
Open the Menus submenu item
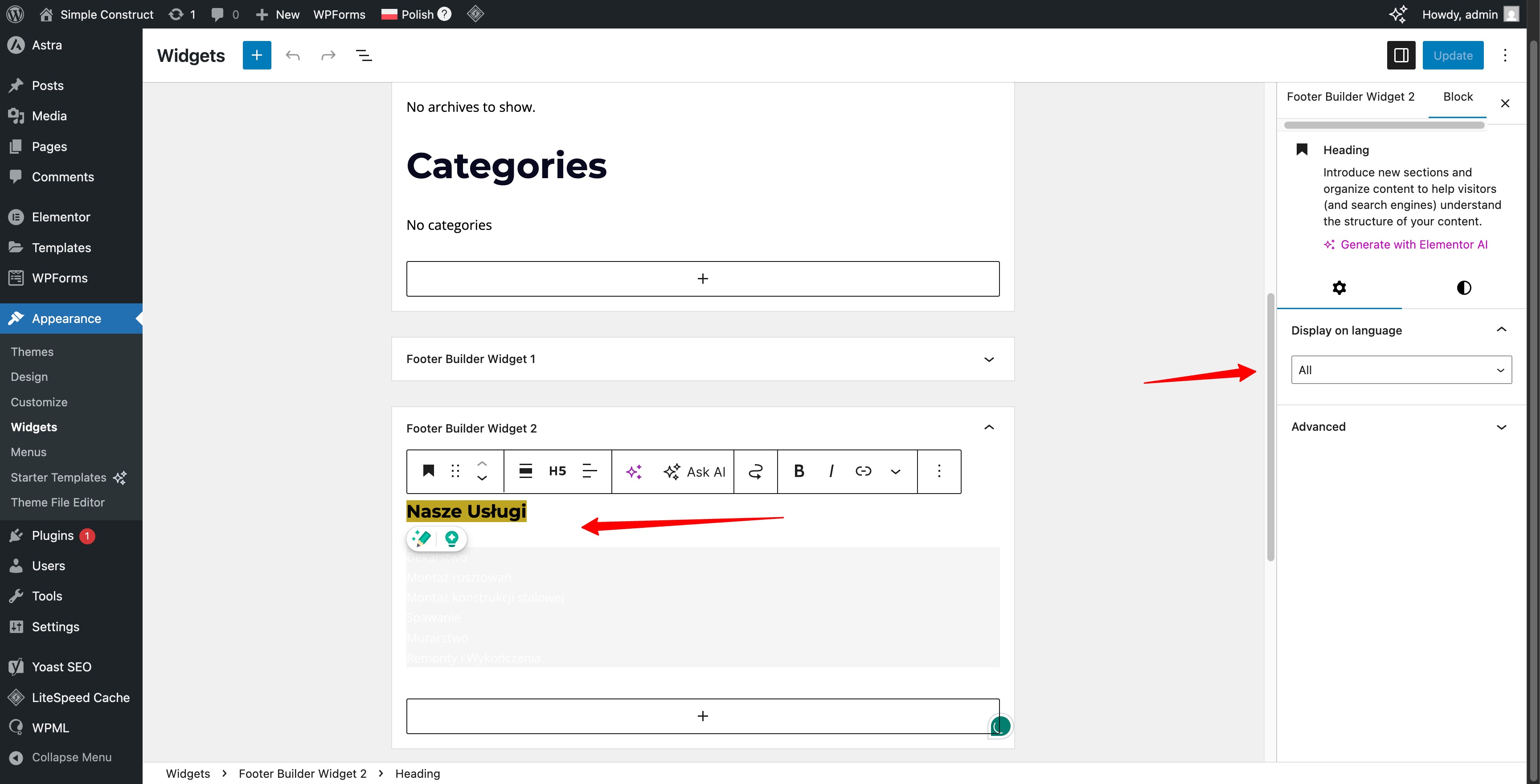(x=28, y=452)
